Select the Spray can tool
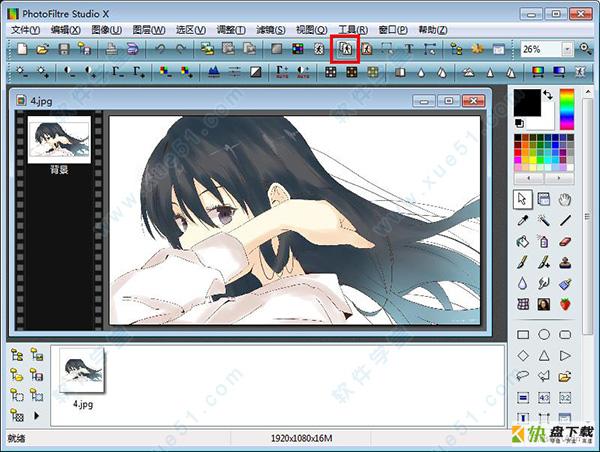Viewport: 600px width, 452px height. [543, 242]
